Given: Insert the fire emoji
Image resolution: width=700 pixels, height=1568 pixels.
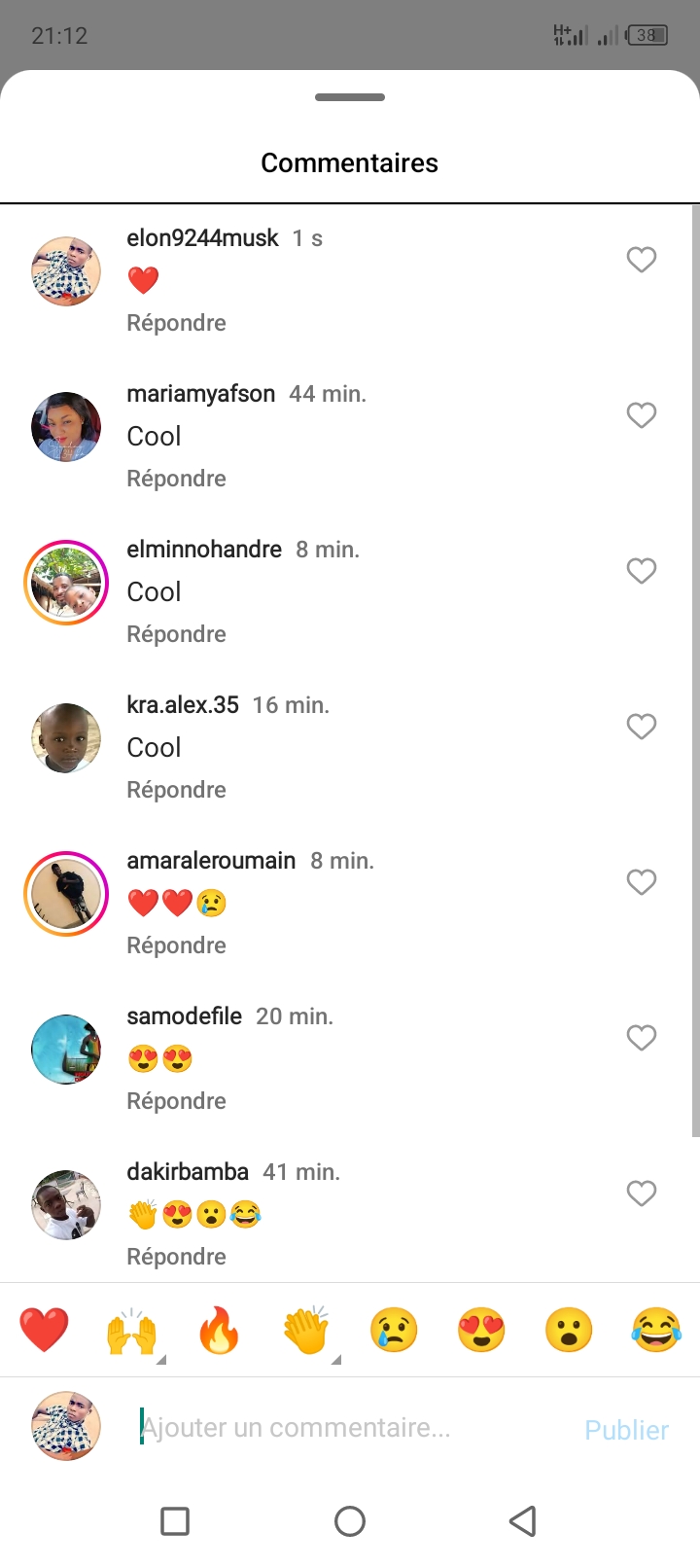Looking at the screenshot, I should click(x=219, y=1331).
